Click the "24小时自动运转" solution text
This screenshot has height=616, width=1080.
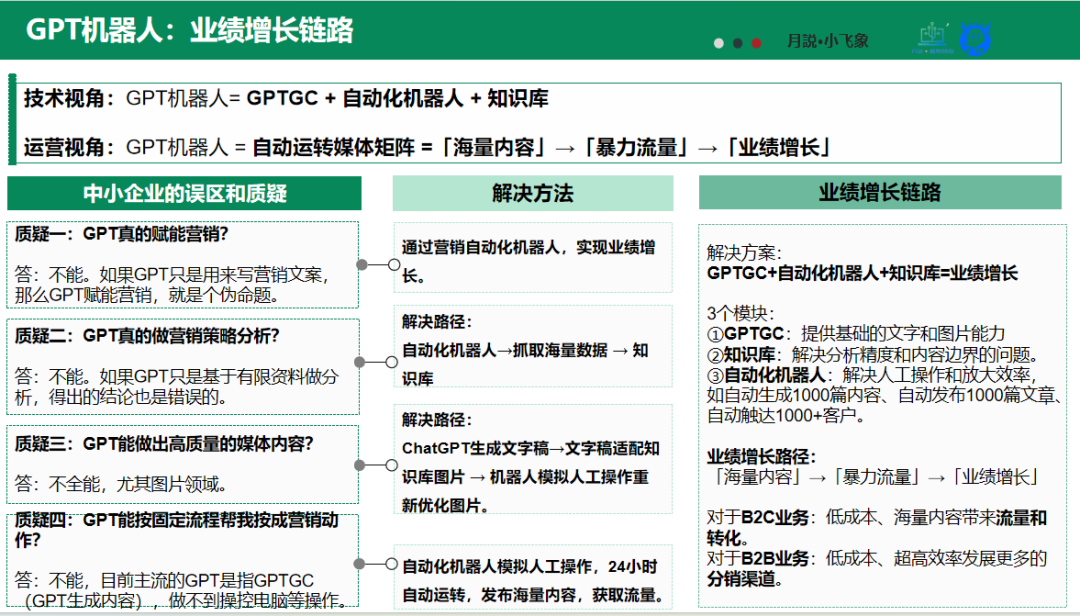532,581
